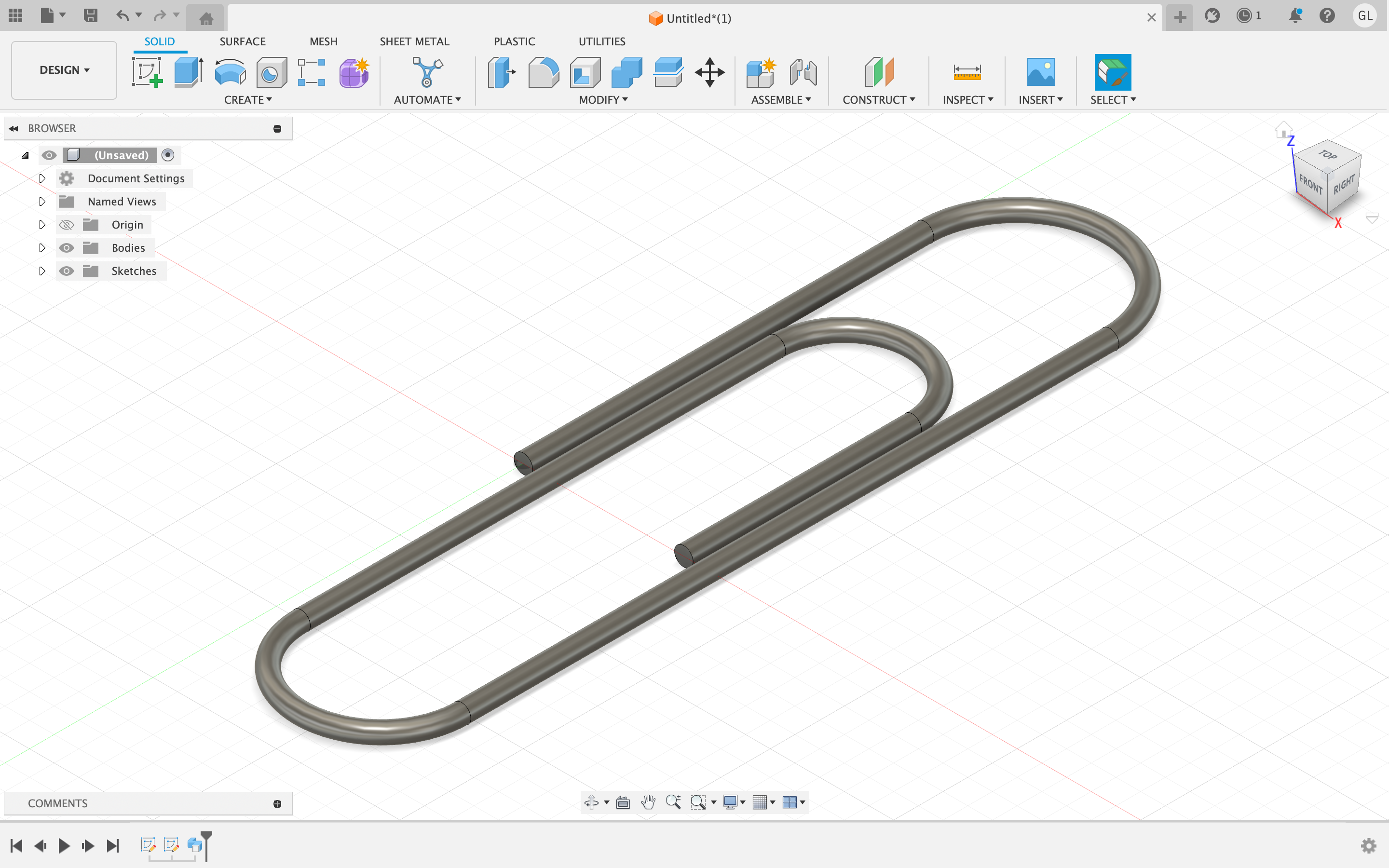Click the Extrude tool icon
1389x868 pixels.
[188, 72]
